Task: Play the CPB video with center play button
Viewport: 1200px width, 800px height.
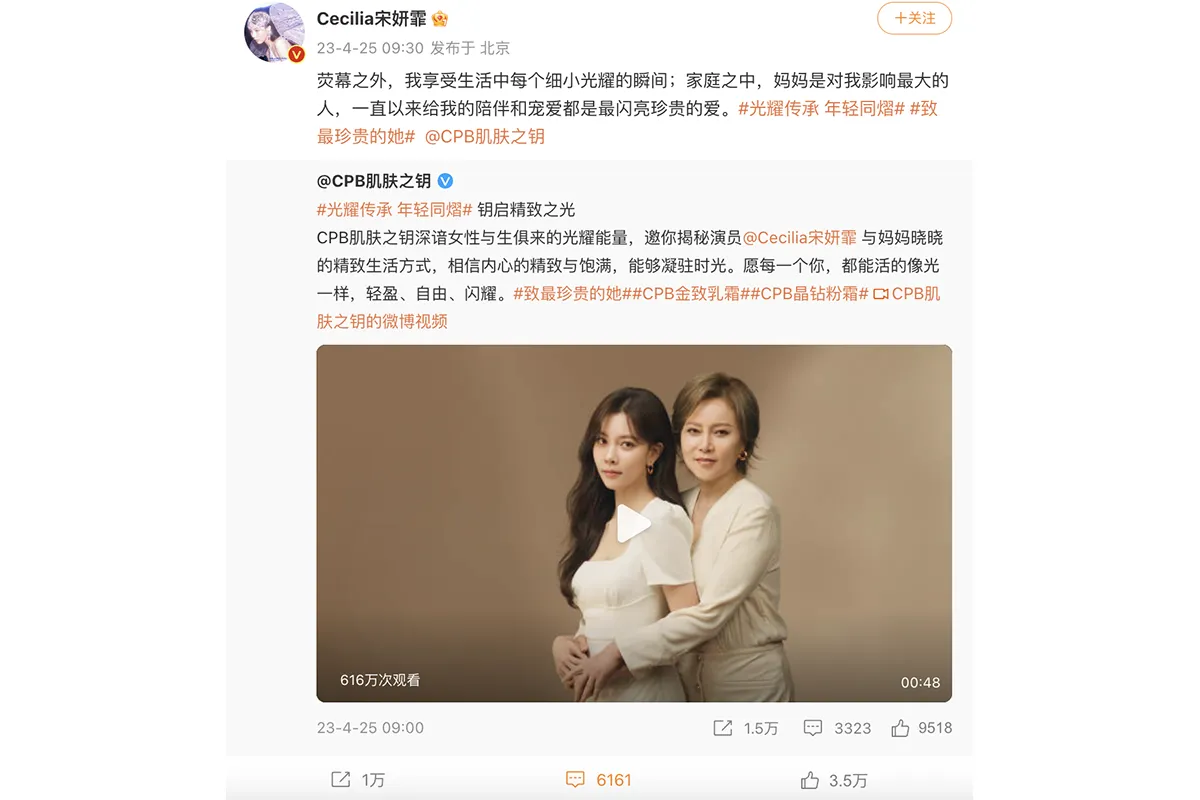Action: 634,524
